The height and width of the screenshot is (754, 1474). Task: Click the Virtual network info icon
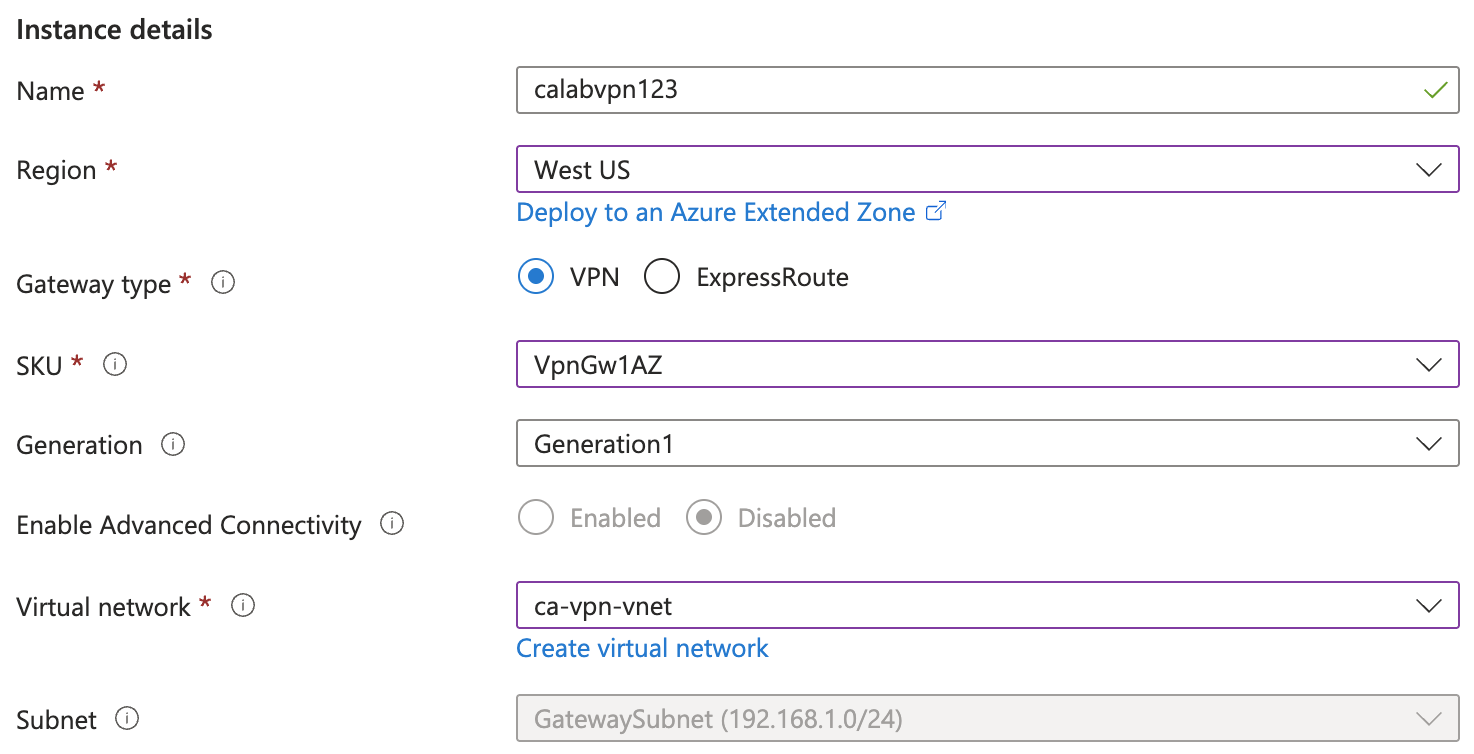coord(243,605)
